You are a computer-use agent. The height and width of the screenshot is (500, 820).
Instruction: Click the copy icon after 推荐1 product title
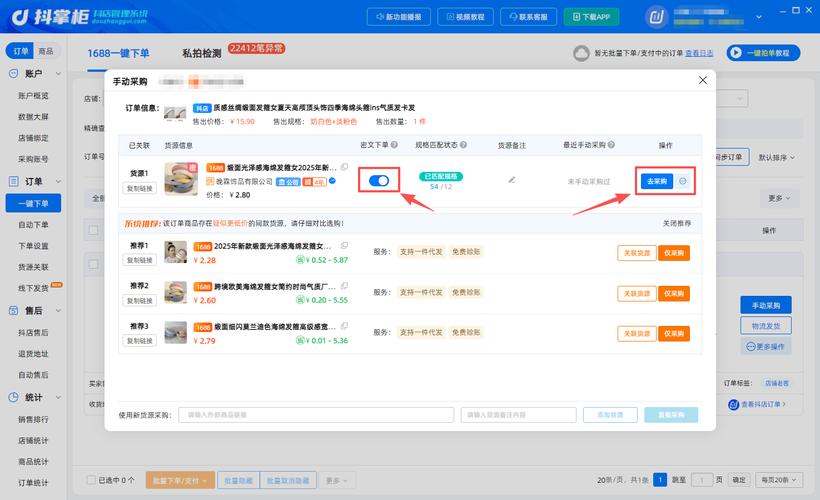(344, 245)
